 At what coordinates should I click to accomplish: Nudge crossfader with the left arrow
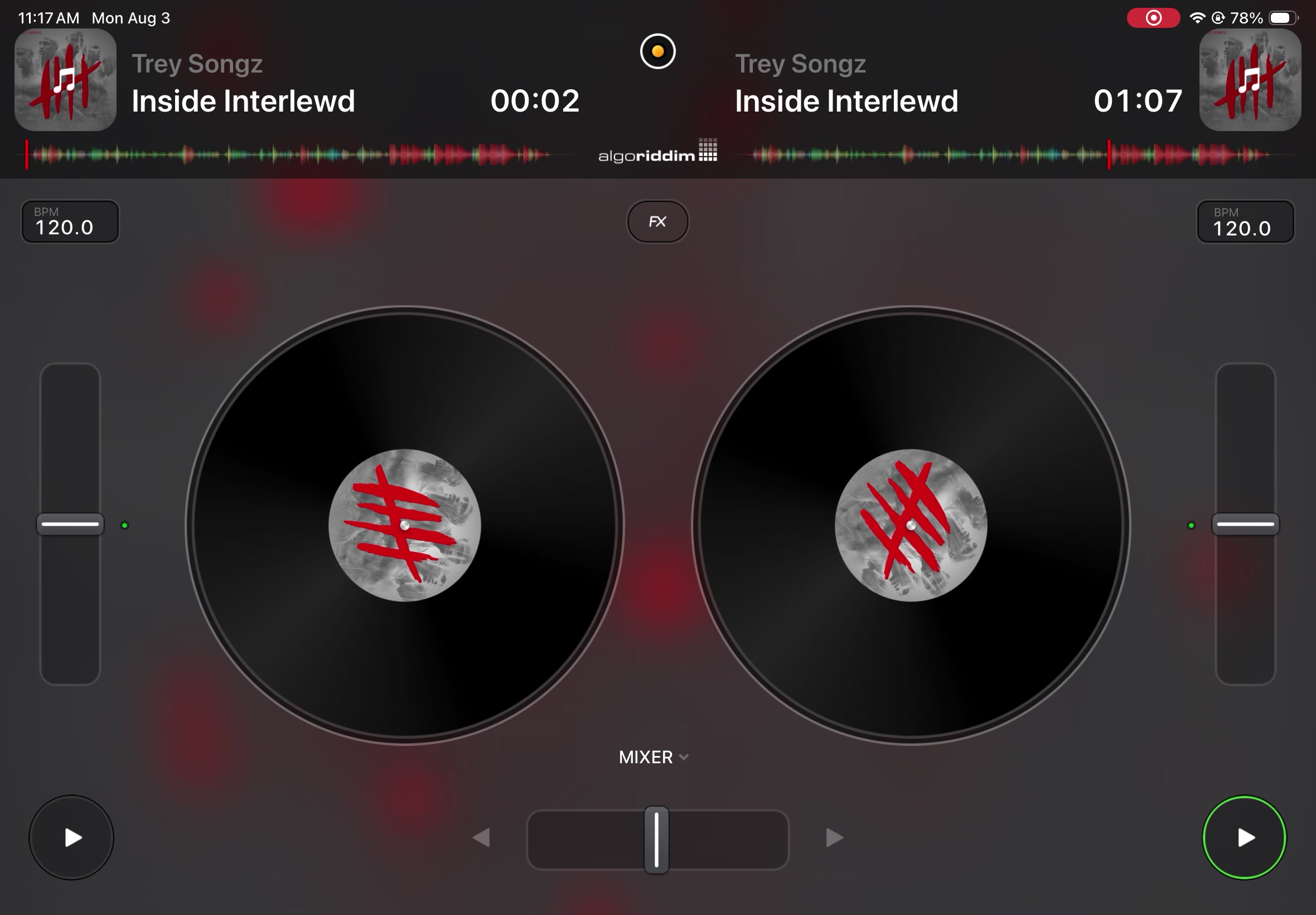point(481,837)
